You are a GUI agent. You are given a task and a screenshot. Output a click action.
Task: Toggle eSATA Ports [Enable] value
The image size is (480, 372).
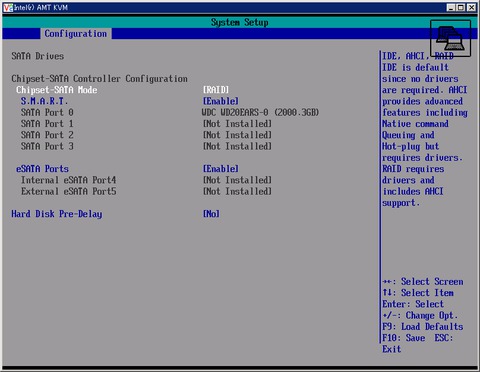[221, 169]
